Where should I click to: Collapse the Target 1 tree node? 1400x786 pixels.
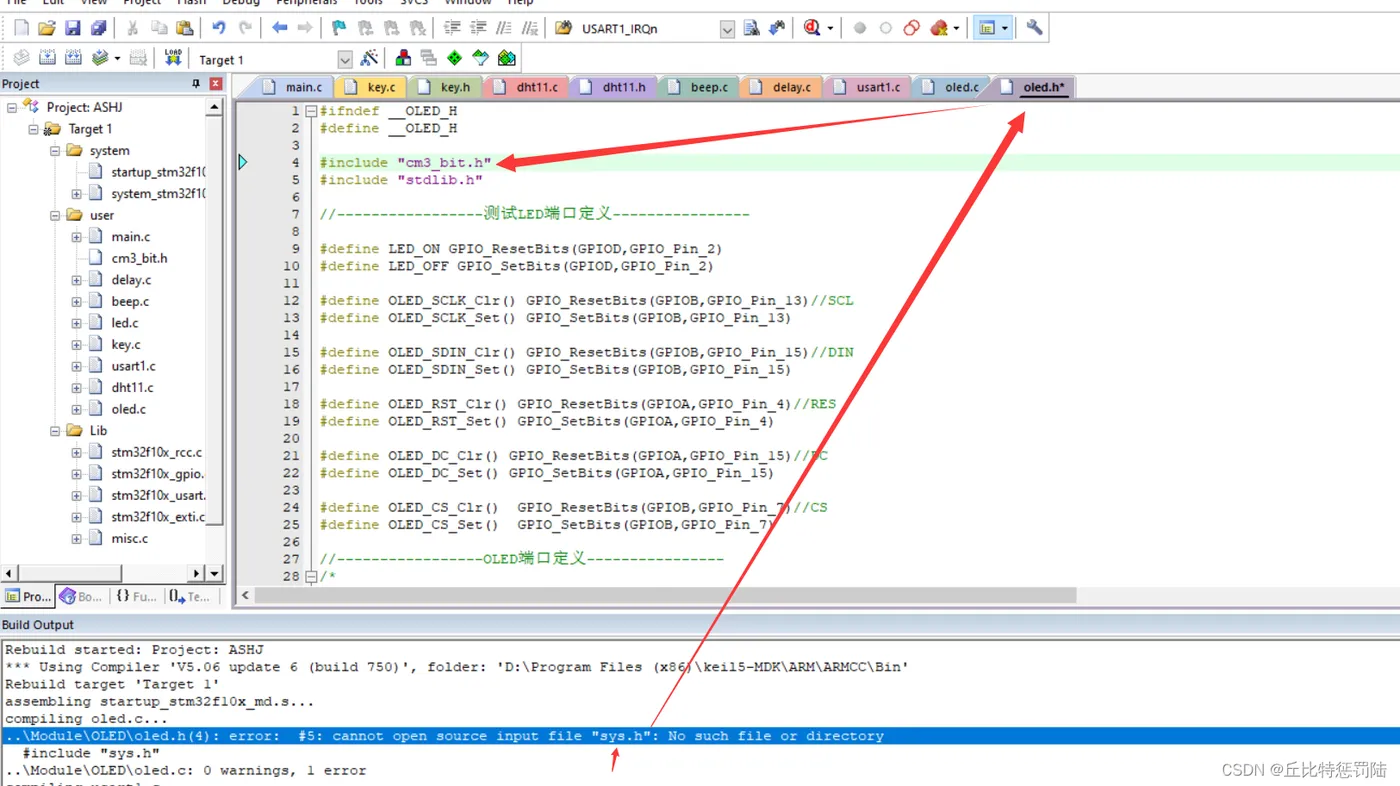point(33,129)
